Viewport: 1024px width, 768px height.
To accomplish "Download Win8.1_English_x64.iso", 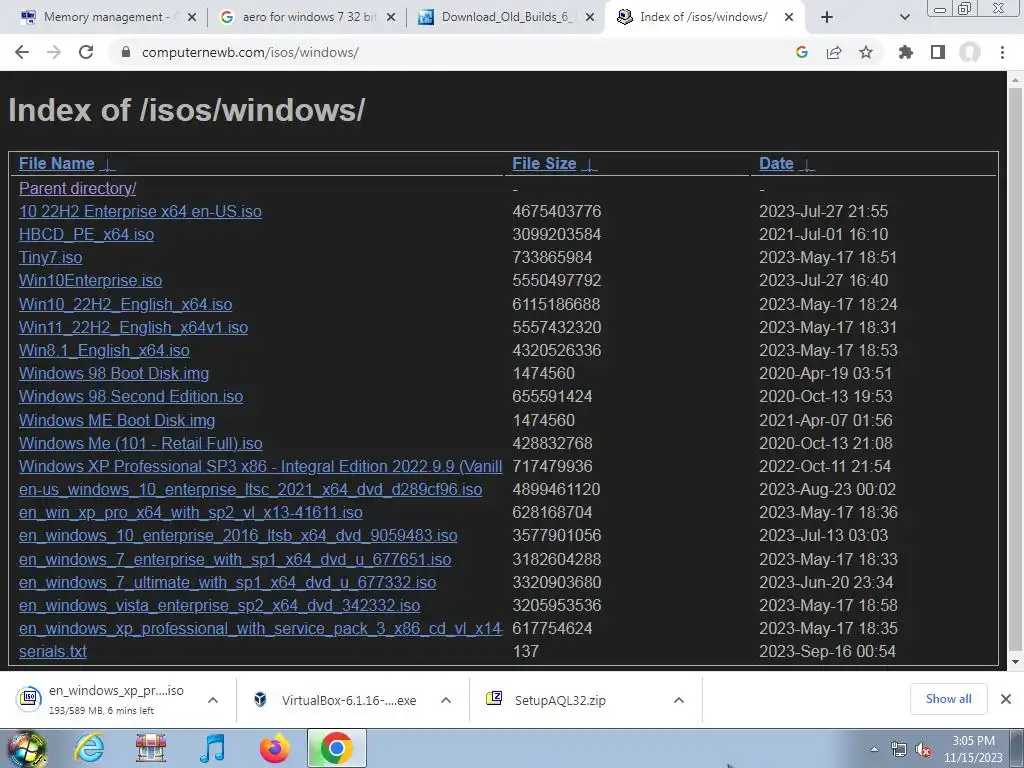I will point(104,350).
